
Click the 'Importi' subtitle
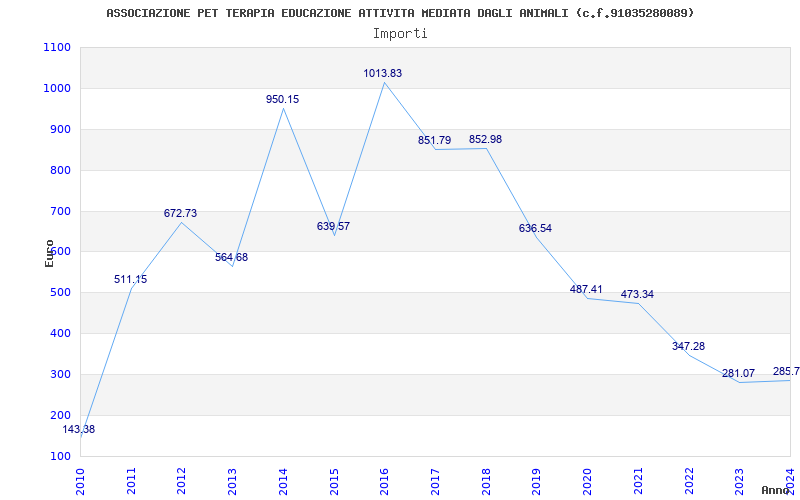(400, 34)
